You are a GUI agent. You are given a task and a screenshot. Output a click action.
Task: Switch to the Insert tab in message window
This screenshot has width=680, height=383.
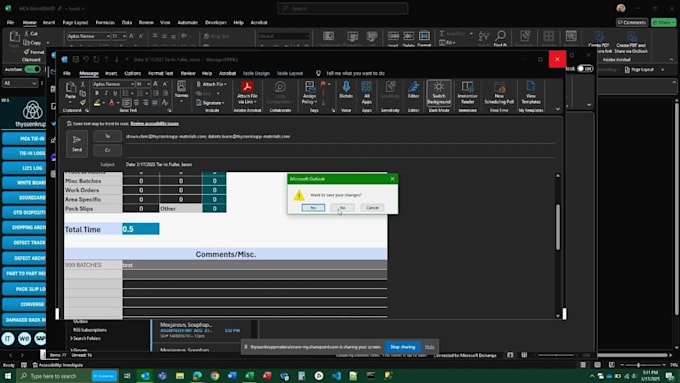tap(111, 73)
